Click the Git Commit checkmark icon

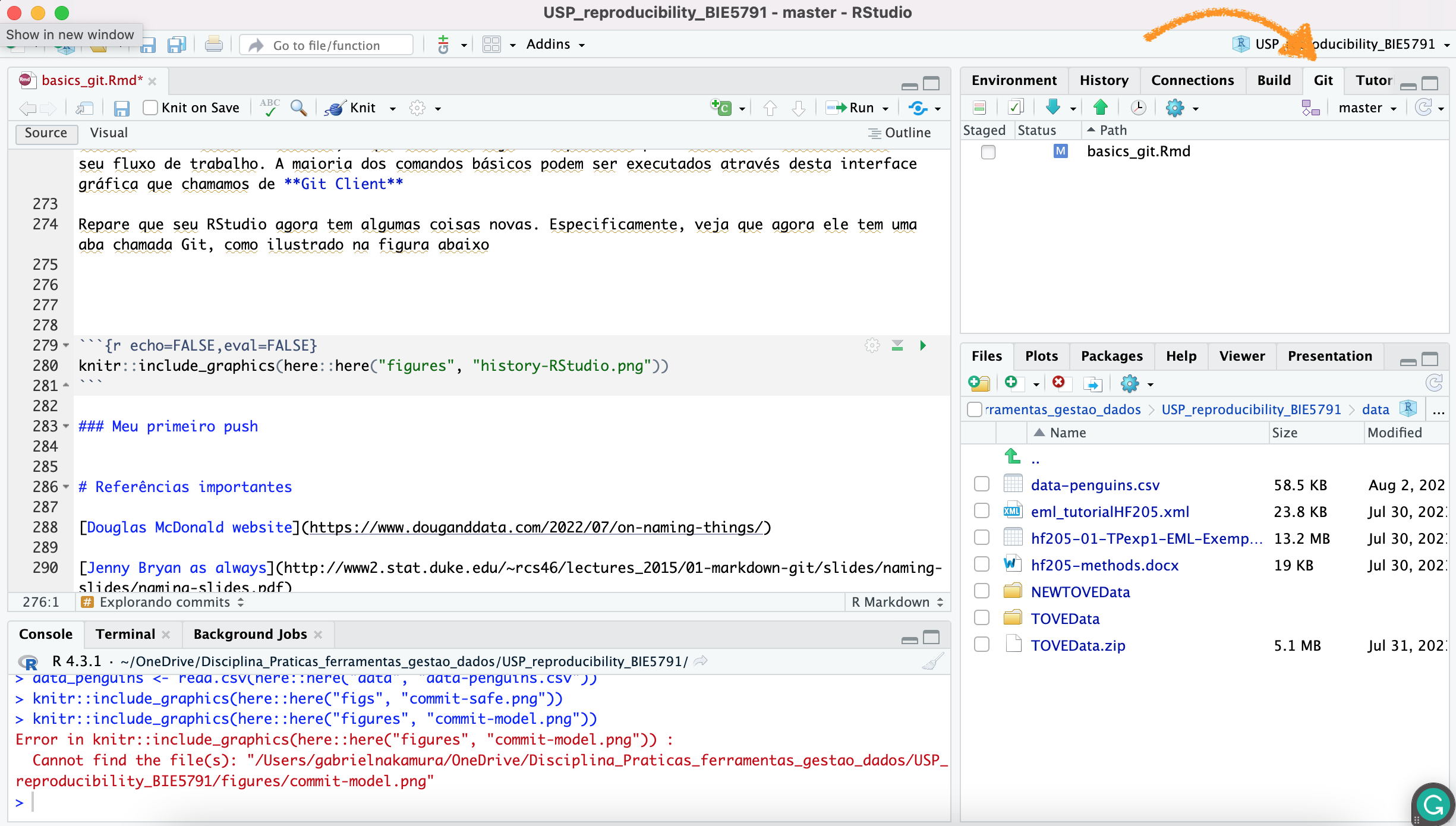click(x=1016, y=108)
